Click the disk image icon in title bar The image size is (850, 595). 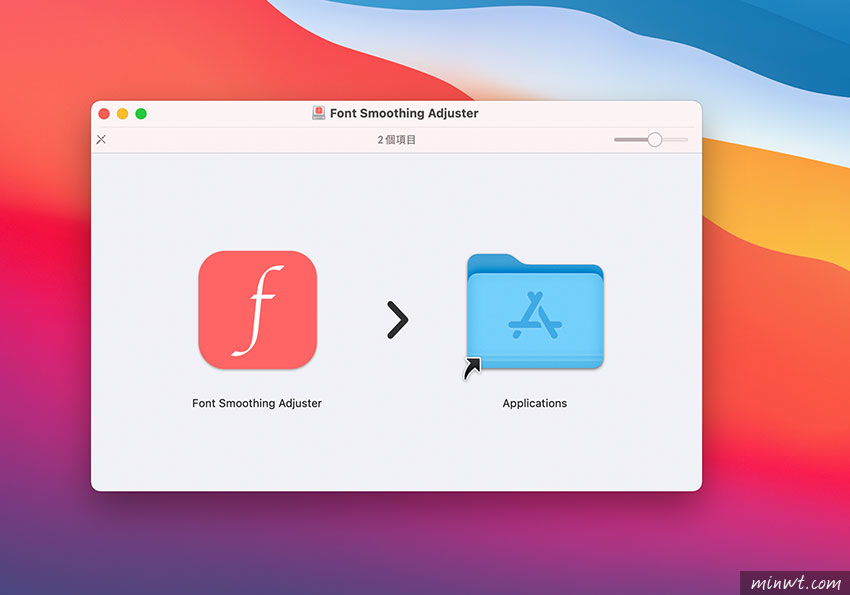coord(319,113)
